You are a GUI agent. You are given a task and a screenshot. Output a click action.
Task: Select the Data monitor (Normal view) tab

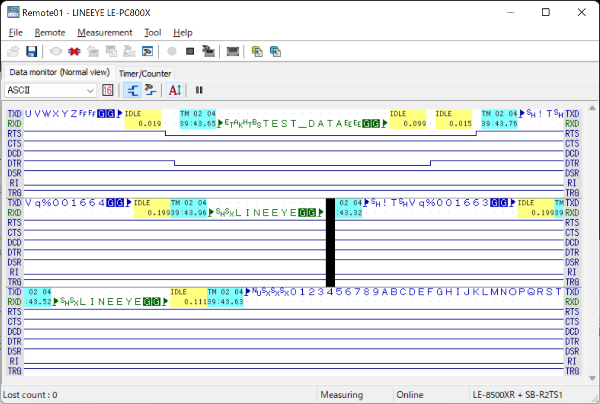[59, 72]
